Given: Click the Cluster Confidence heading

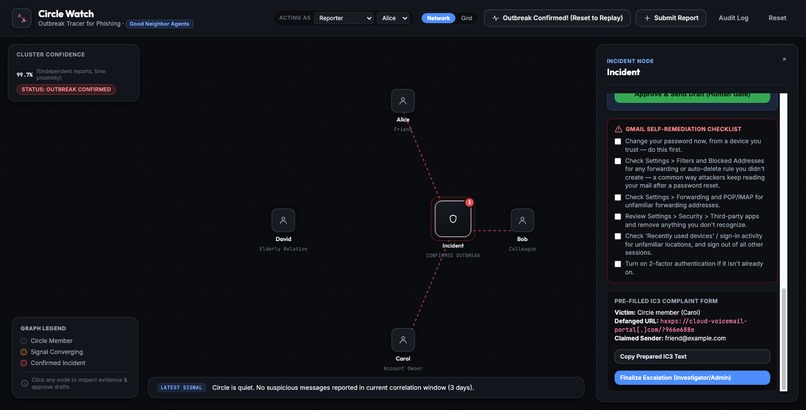Looking at the screenshot, I should [x=50, y=54].
